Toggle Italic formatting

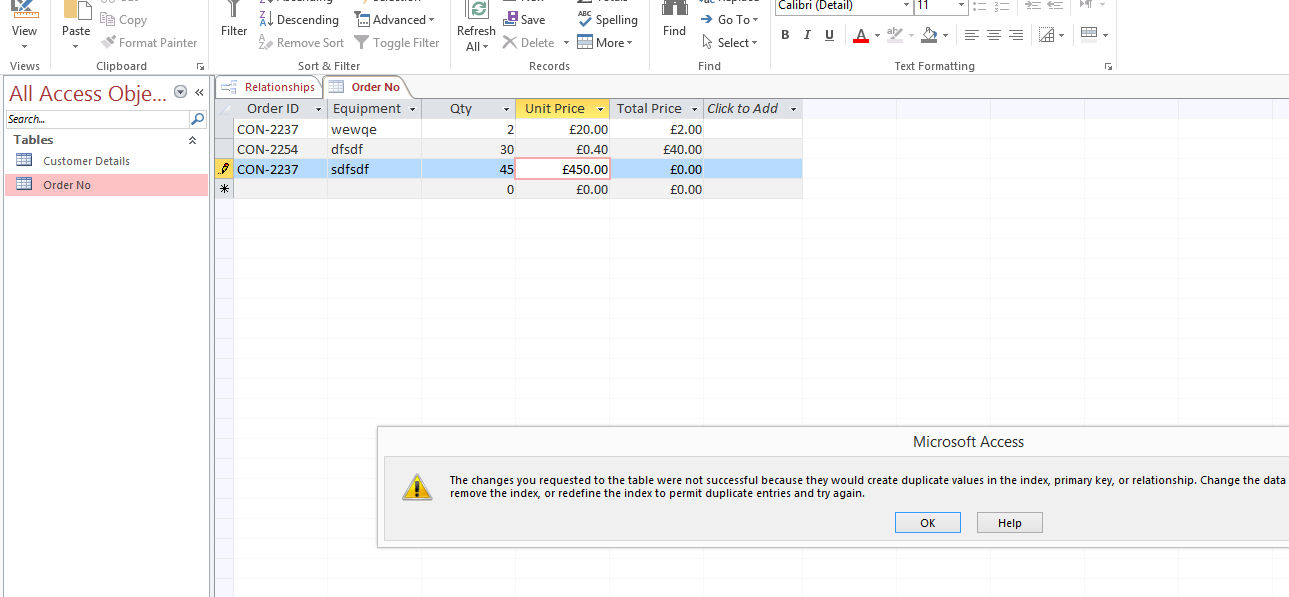coord(807,35)
